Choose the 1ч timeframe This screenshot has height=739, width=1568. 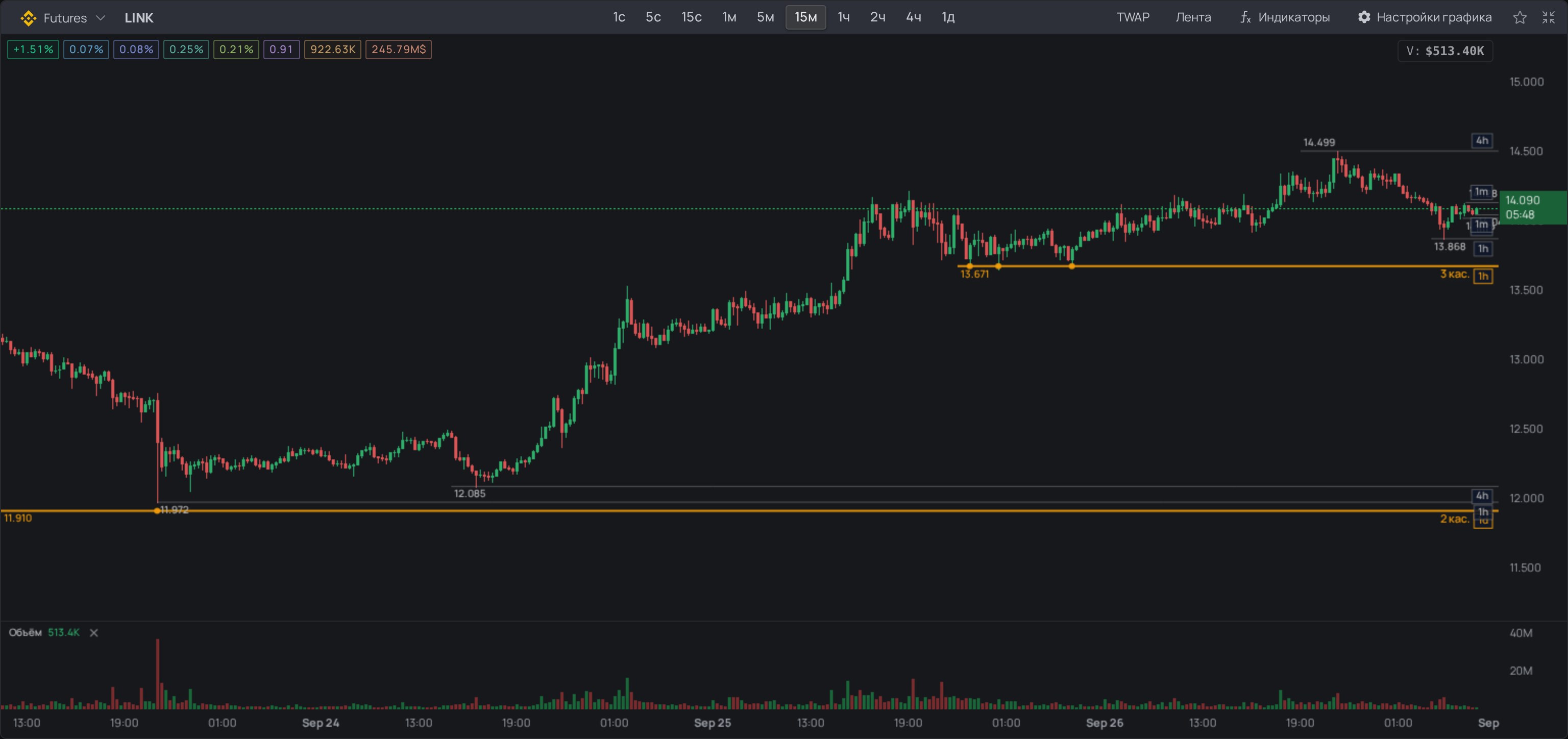844,17
